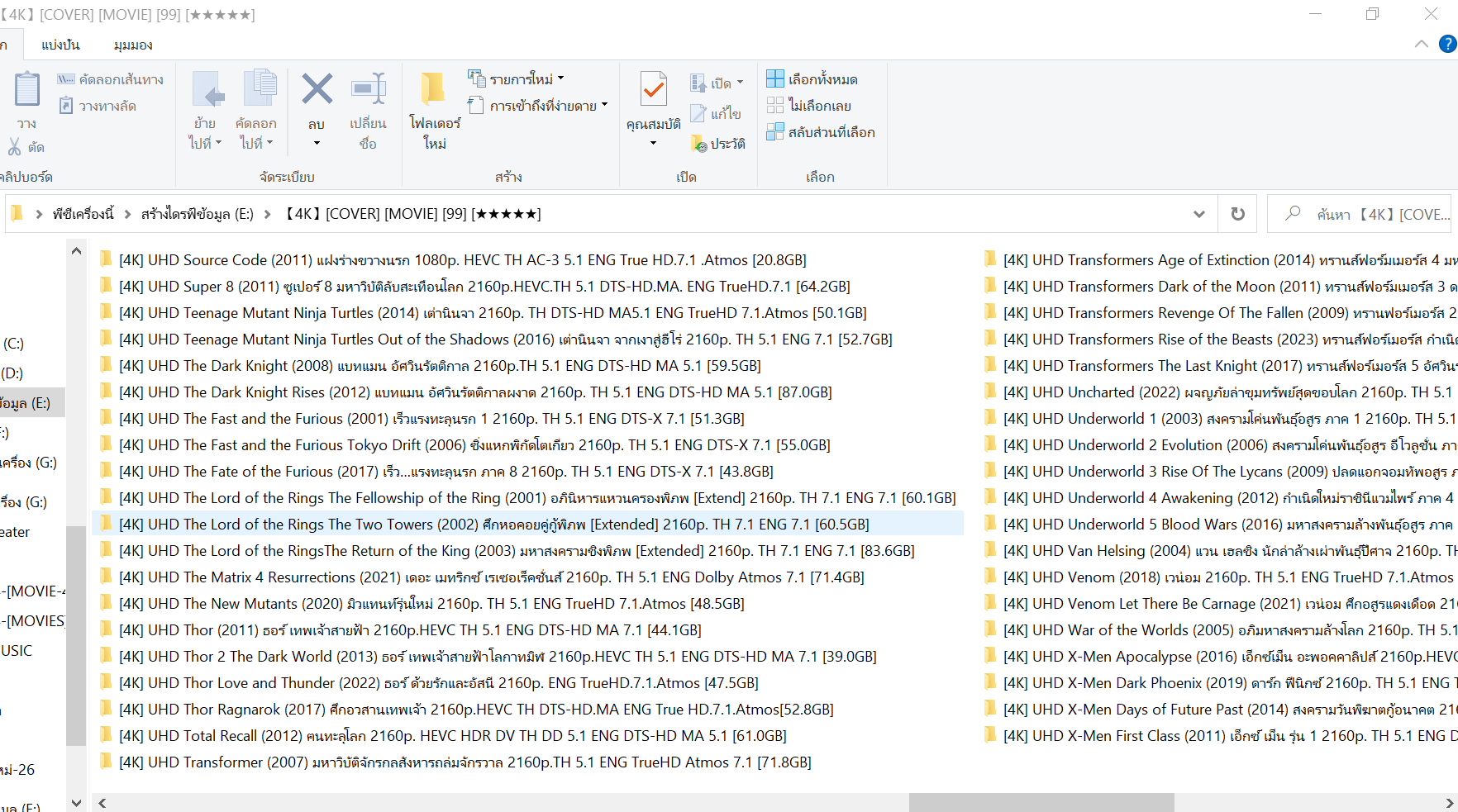Select drive (D:) in navigation pane
This screenshot has height=812, width=1458.
12,373
